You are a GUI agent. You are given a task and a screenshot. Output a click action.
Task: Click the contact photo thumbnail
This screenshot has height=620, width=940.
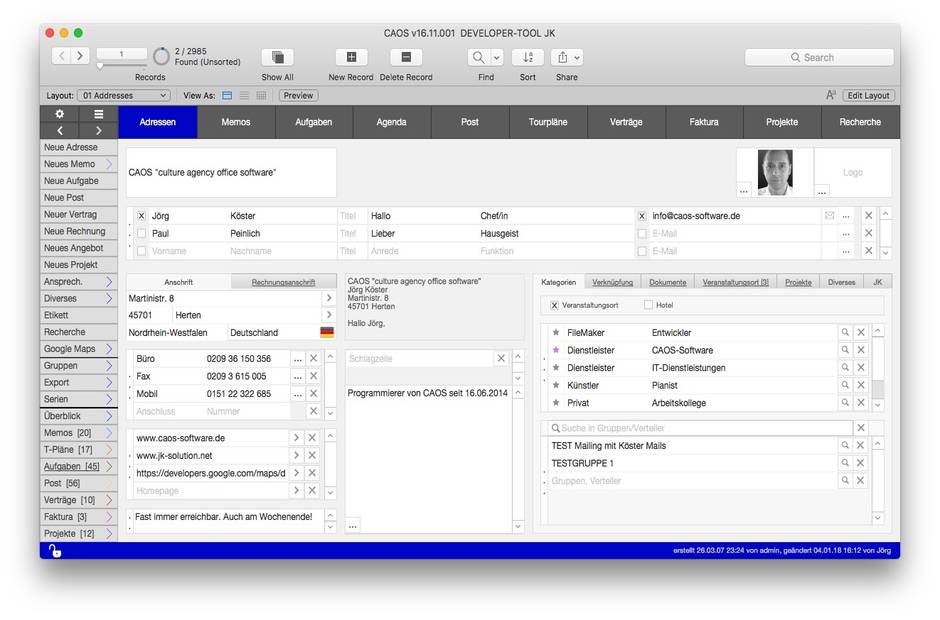point(775,173)
